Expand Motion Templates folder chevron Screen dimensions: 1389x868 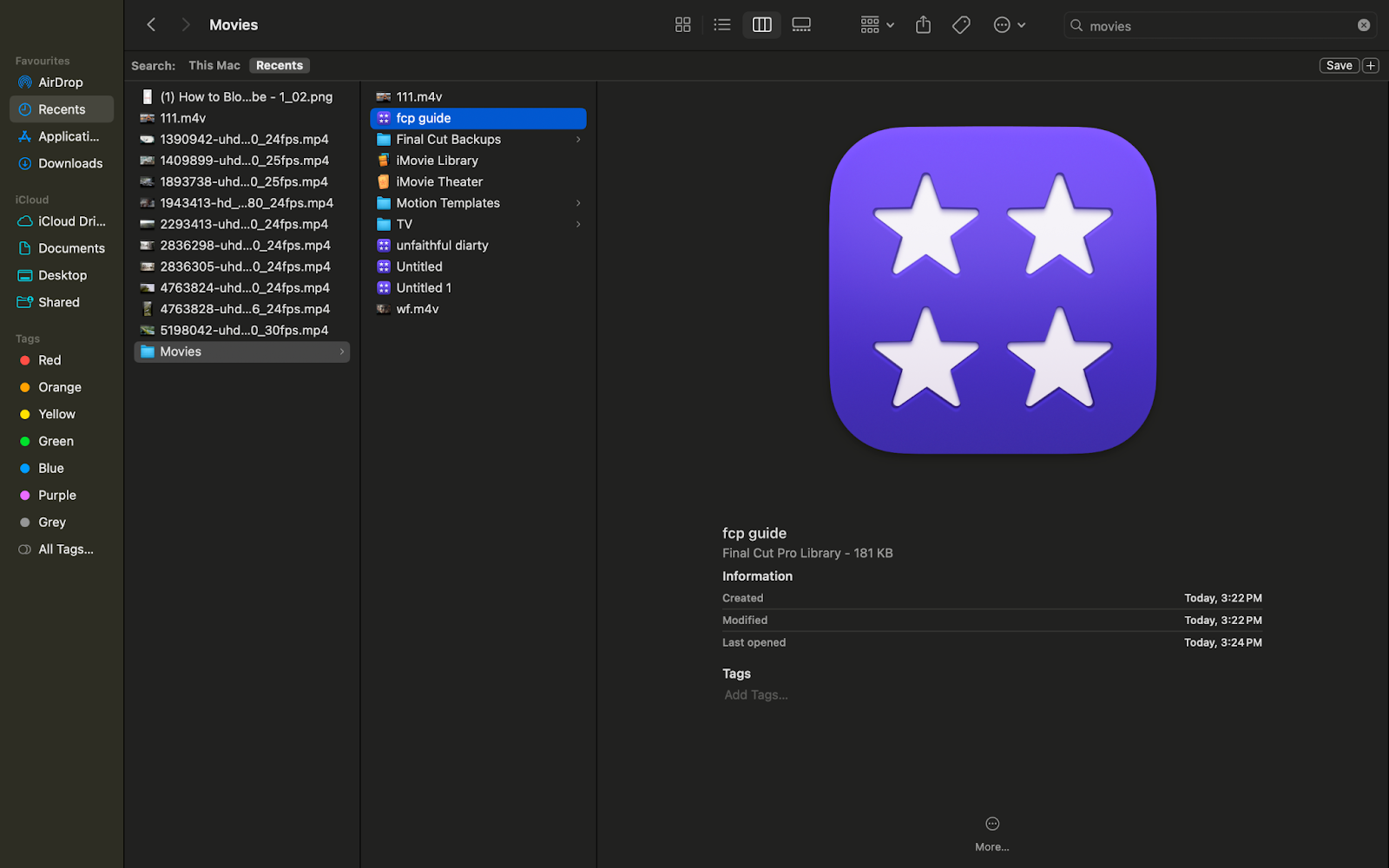(x=578, y=203)
